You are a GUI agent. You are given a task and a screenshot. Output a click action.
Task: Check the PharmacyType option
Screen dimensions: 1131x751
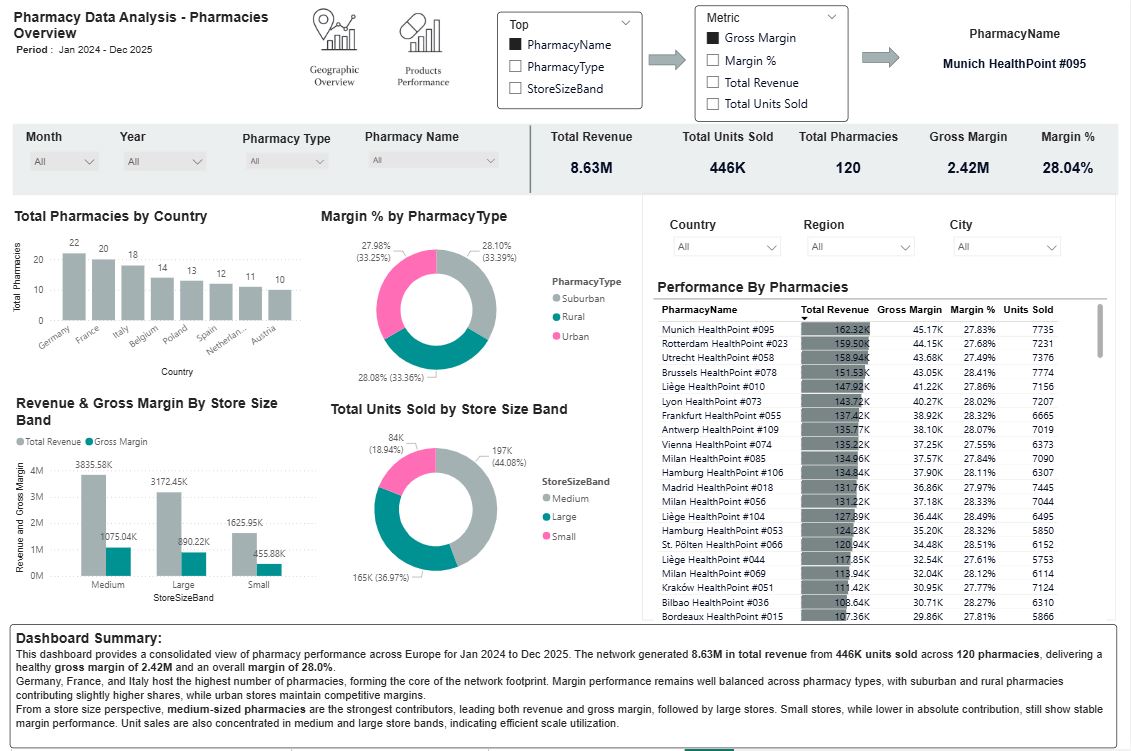pyautogui.click(x=515, y=66)
